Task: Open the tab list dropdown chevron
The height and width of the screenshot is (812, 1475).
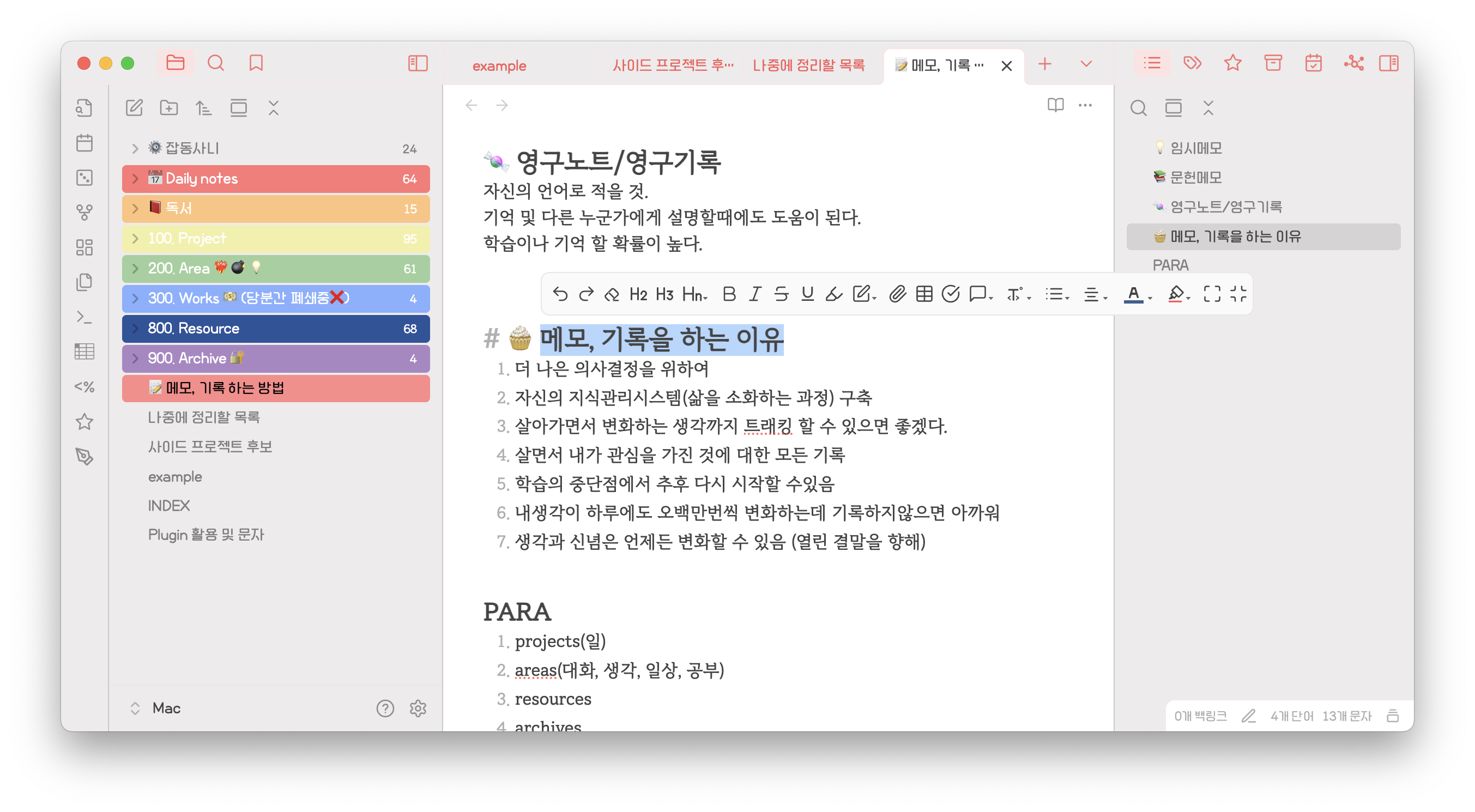Action: click(1086, 64)
